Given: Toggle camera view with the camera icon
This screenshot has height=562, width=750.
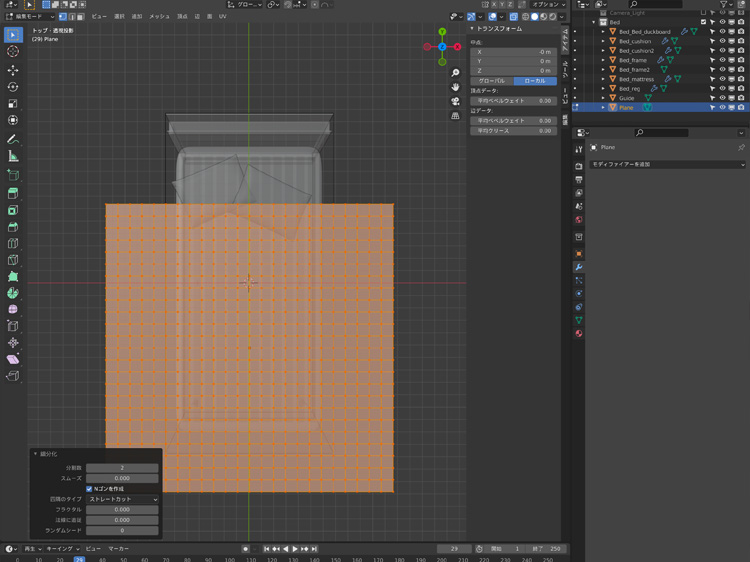Looking at the screenshot, I should coord(455,101).
